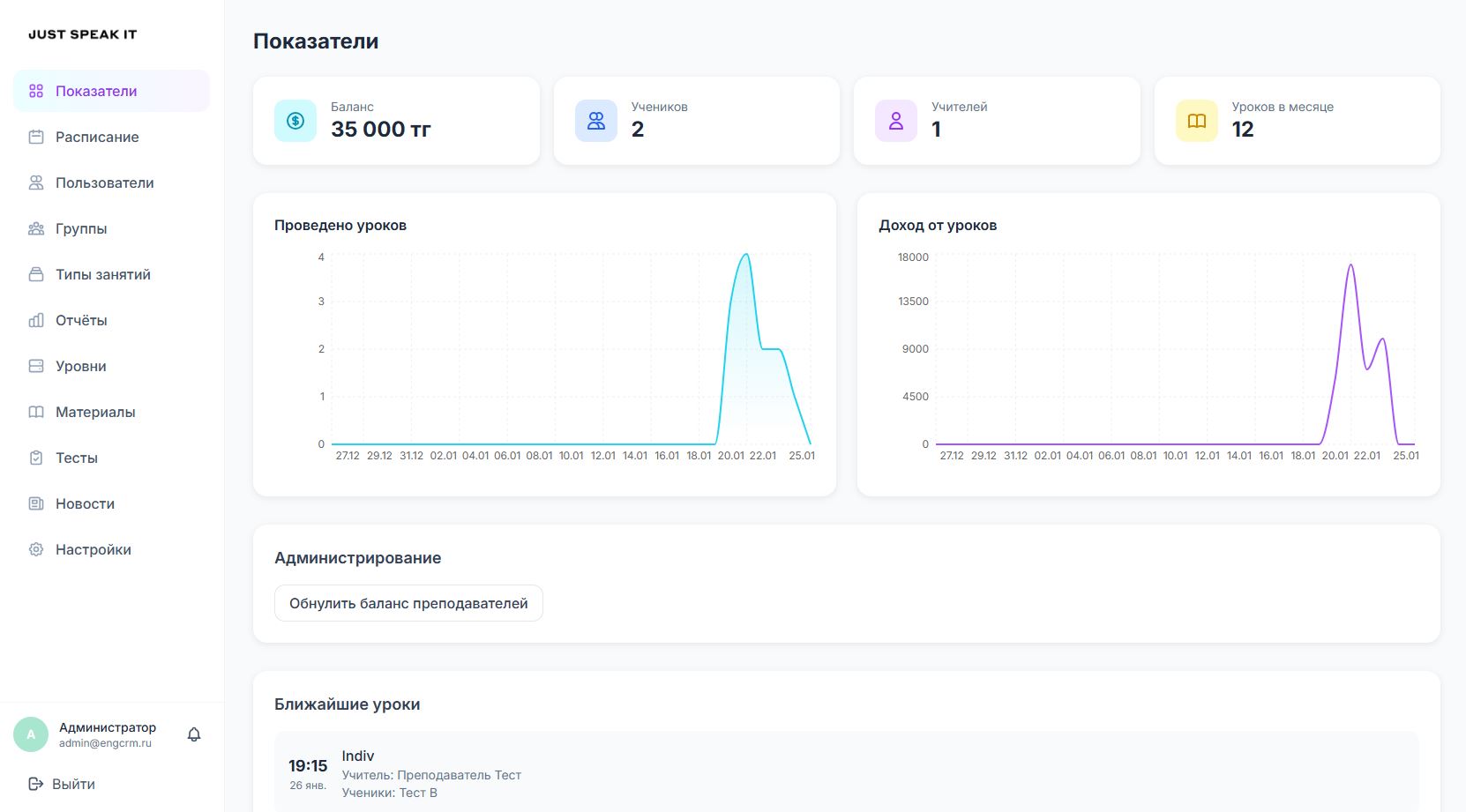Click the logout arrow icon next to Выйти

36,783
